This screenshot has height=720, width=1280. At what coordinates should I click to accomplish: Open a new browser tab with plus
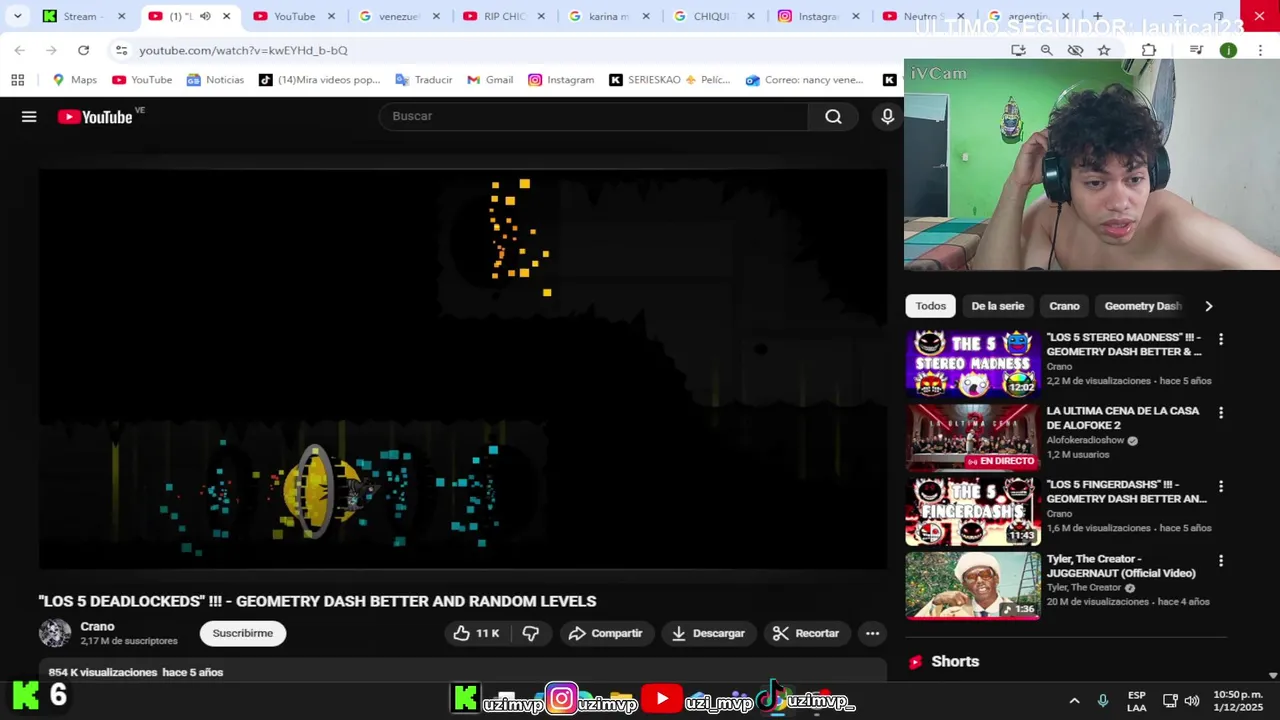(x=1097, y=16)
